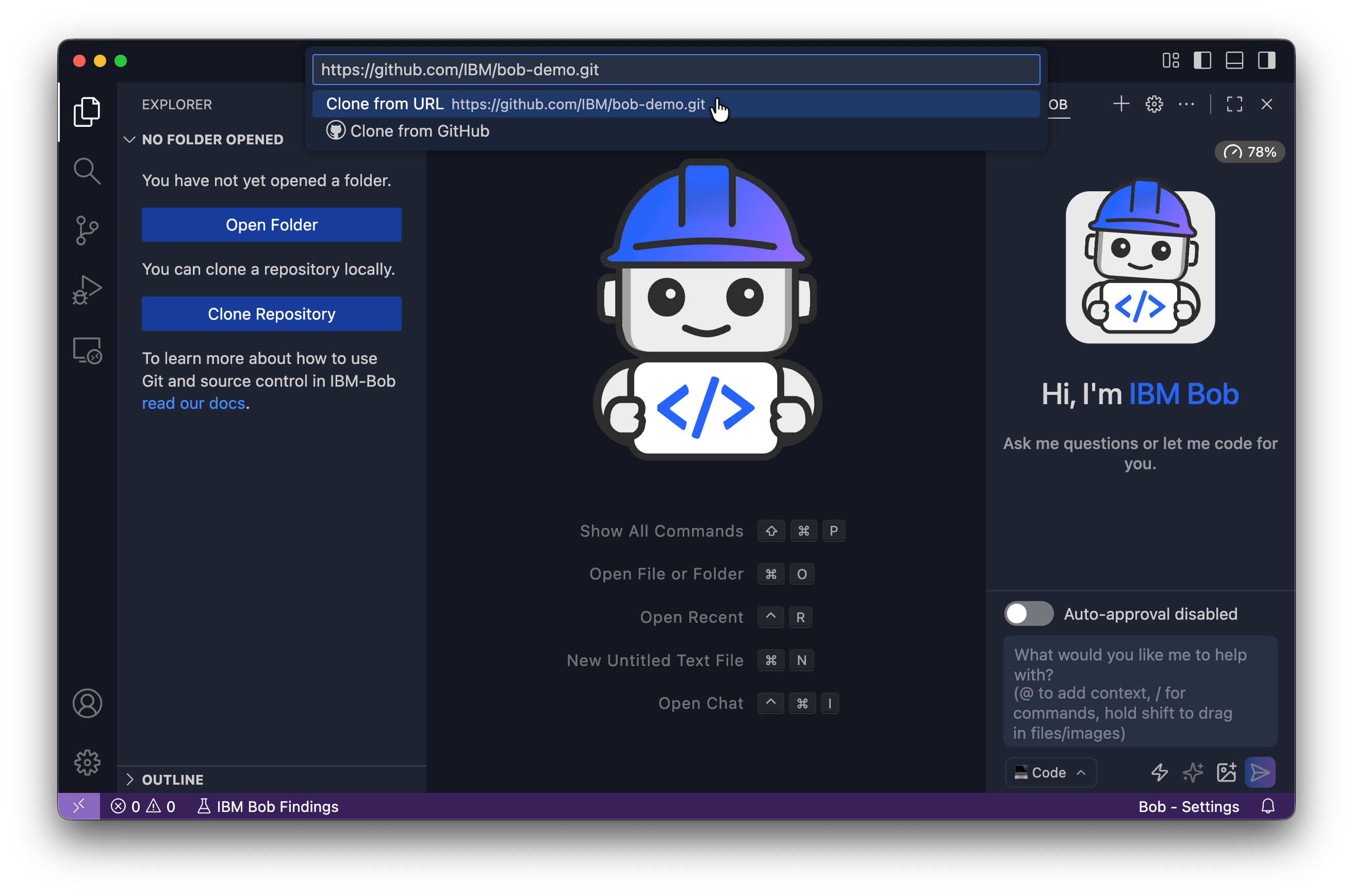Select Clone from GitHub option
The image size is (1353, 896).
(419, 131)
